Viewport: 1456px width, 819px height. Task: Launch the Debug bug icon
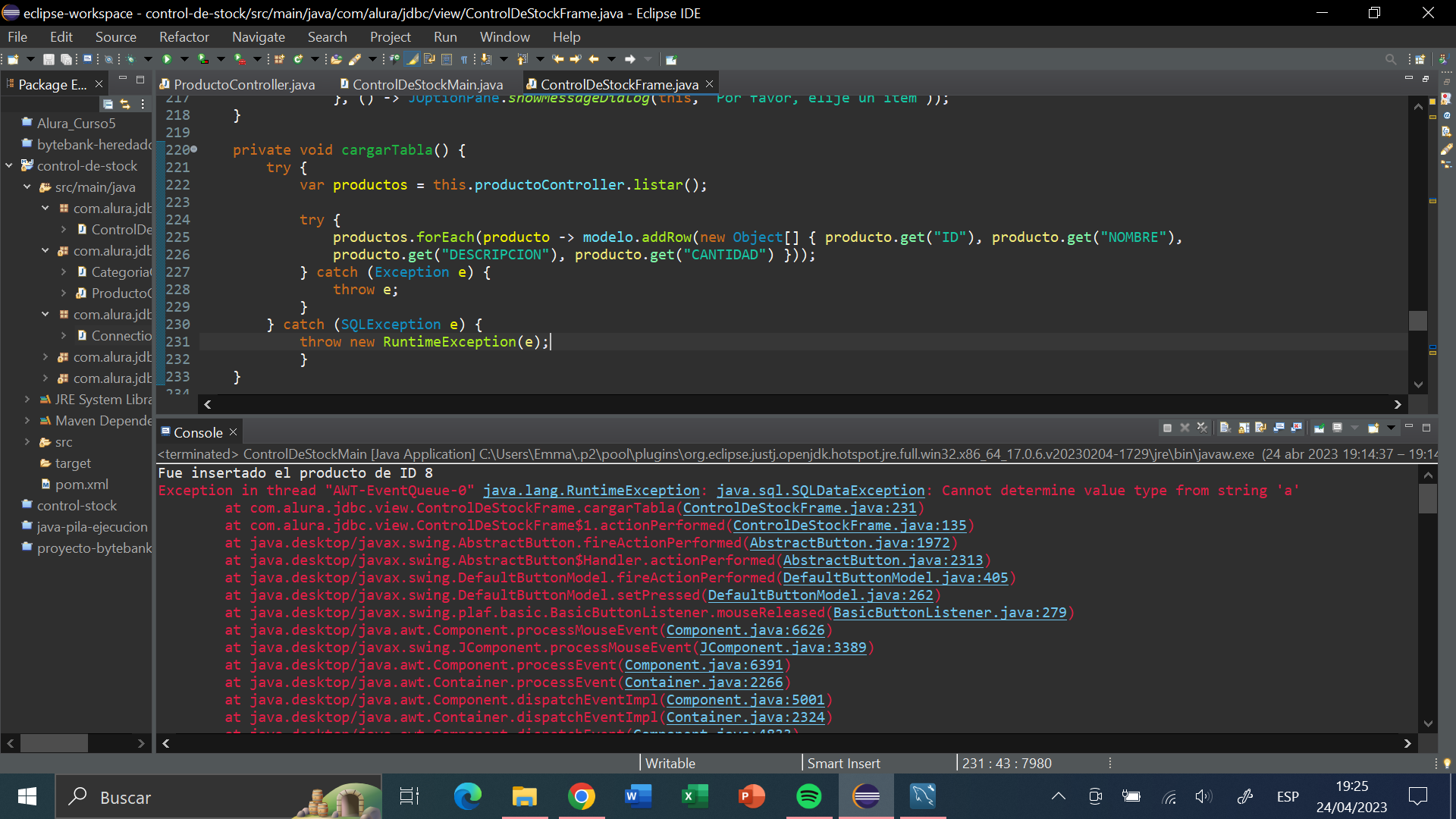pyautogui.click(x=130, y=59)
